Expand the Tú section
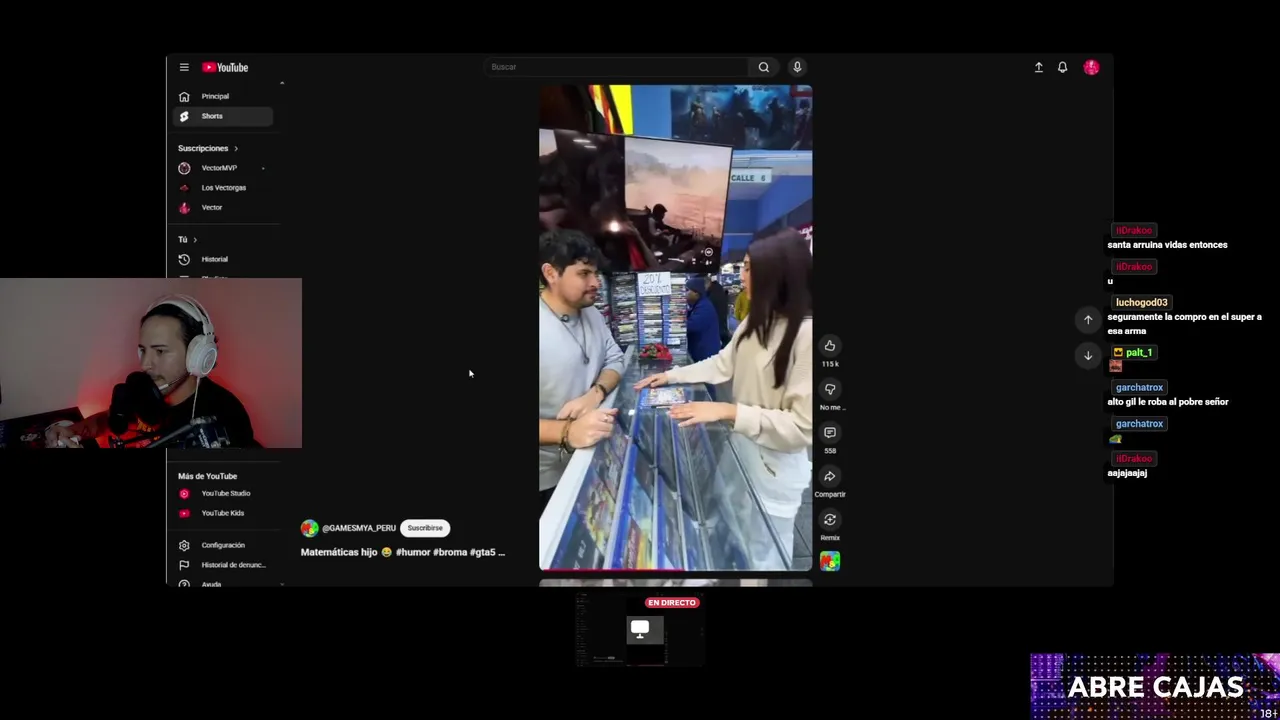 click(x=187, y=239)
